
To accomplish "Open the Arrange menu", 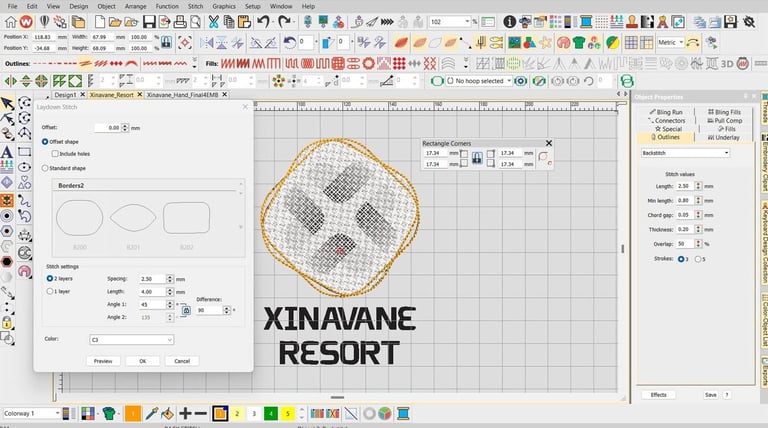I will 135,6.
